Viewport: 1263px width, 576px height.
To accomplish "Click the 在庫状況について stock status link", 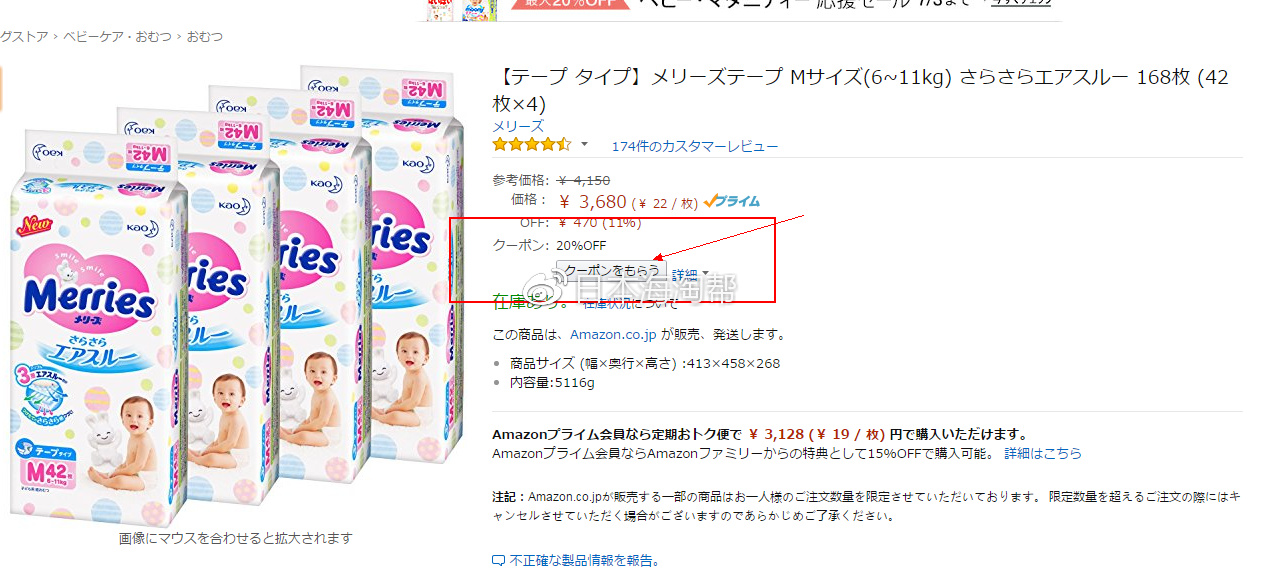I will point(630,303).
